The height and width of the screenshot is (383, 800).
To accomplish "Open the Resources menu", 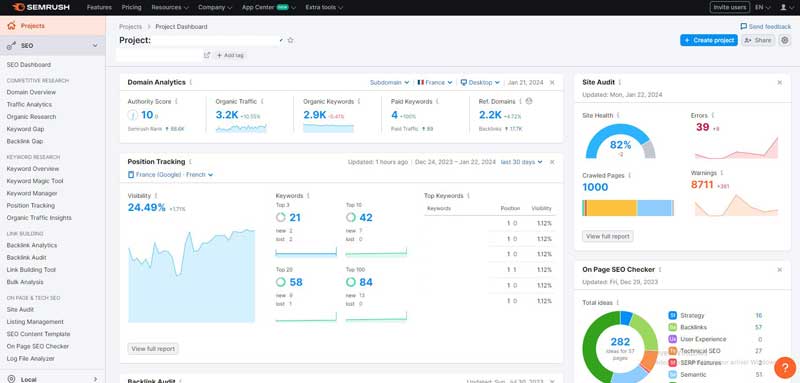I will (x=170, y=8).
